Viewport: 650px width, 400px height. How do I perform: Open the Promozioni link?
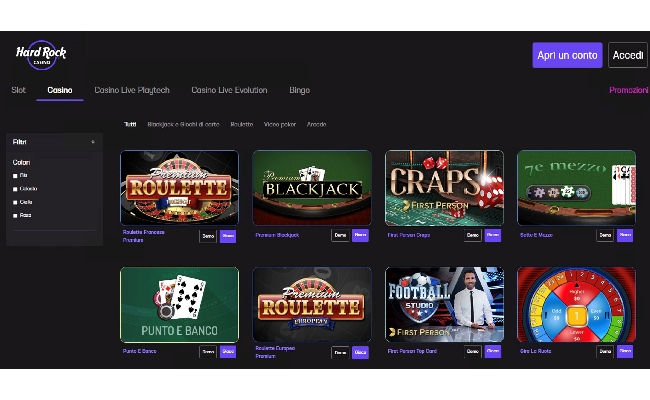click(628, 90)
